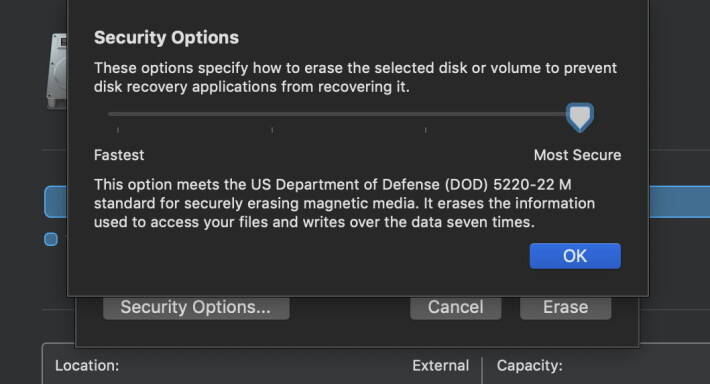Click the DOD 5220-22 M description text
The height and width of the screenshot is (384, 710).
pos(344,203)
